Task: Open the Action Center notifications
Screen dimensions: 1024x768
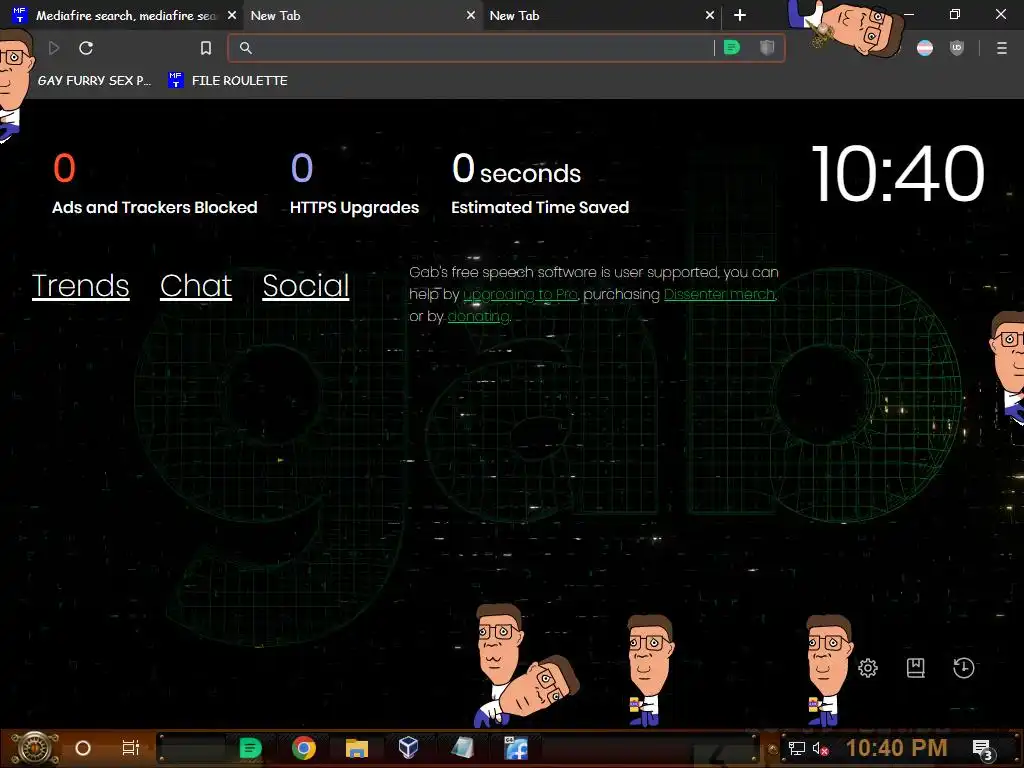Action: click(983, 749)
